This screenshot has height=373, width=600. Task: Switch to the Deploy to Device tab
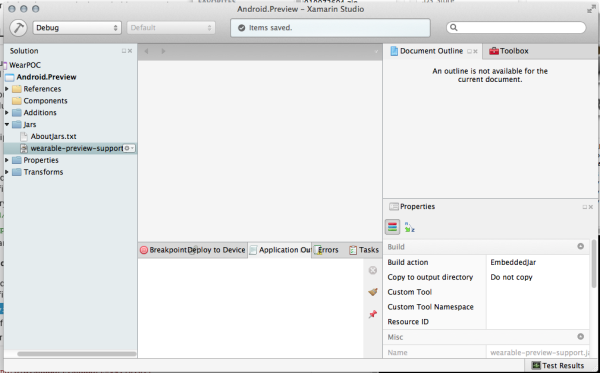[217, 250]
